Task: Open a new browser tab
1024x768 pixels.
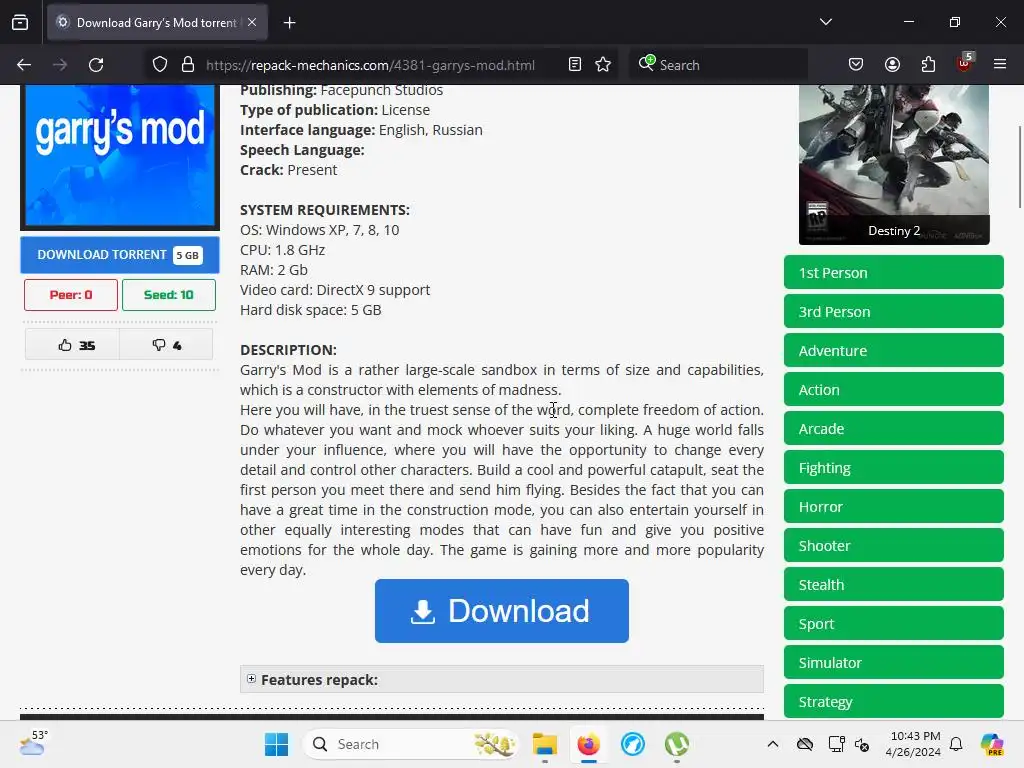Action: [289, 23]
